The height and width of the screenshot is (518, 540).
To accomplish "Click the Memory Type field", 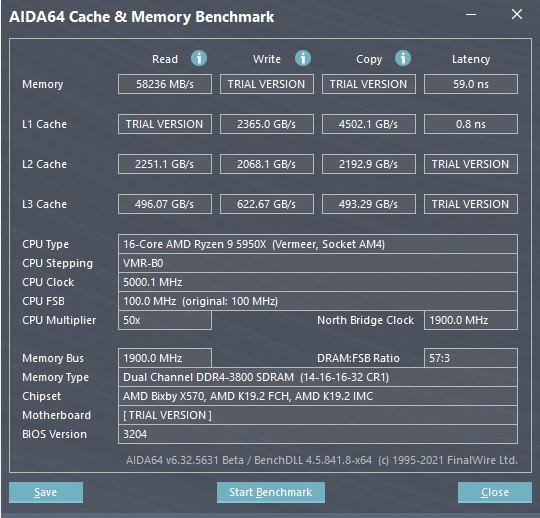I will click(x=318, y=377).
